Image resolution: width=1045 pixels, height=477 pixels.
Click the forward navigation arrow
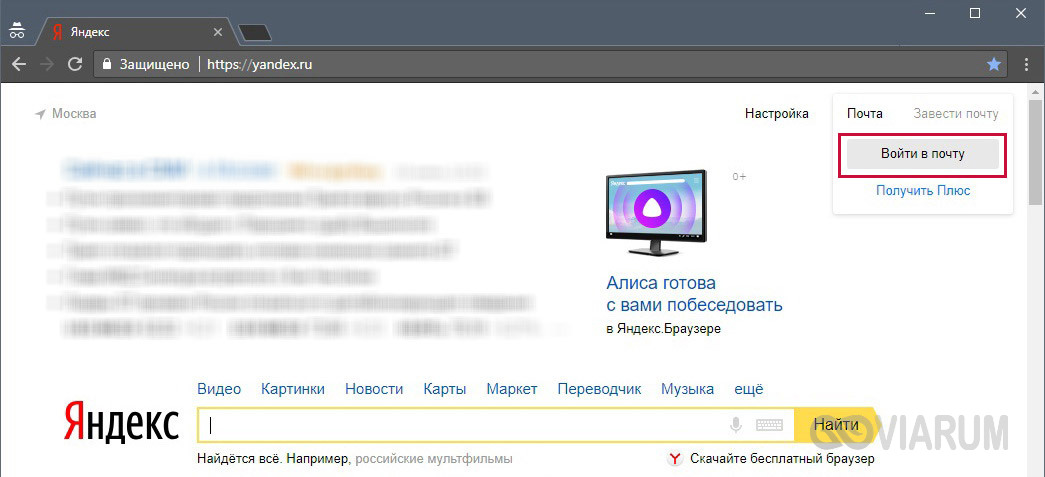click(47, 65)
